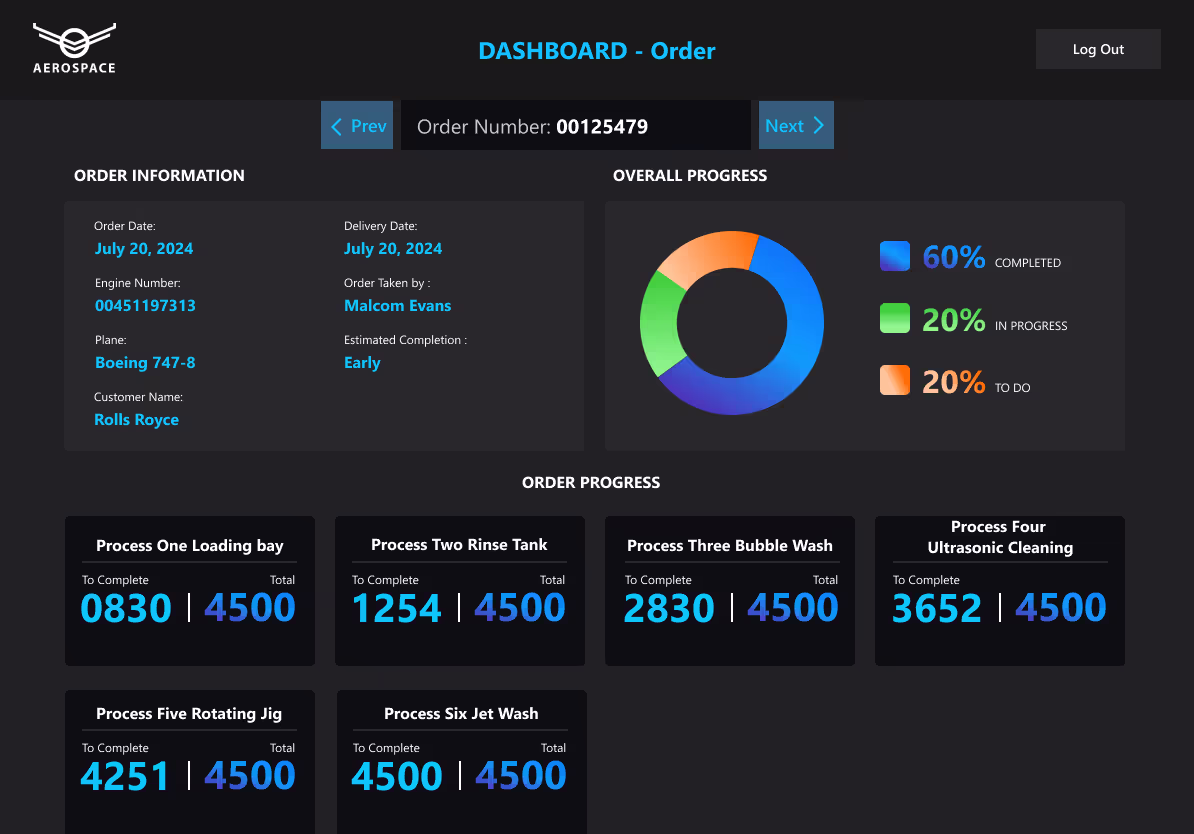Click Process Six Jet Wash total 4500
Screen dimensions: 1194x834
pyautogui.click(x=521, y=775)
